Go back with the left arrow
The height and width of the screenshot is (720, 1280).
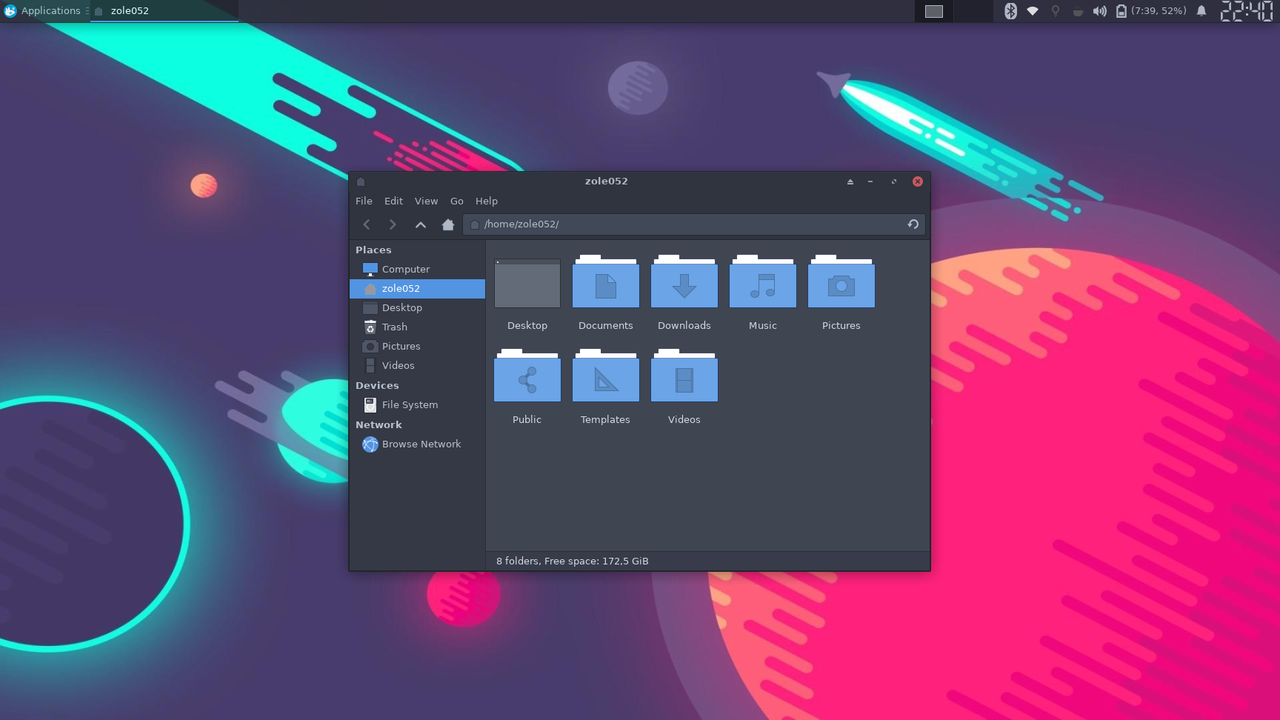coord(366,225)
